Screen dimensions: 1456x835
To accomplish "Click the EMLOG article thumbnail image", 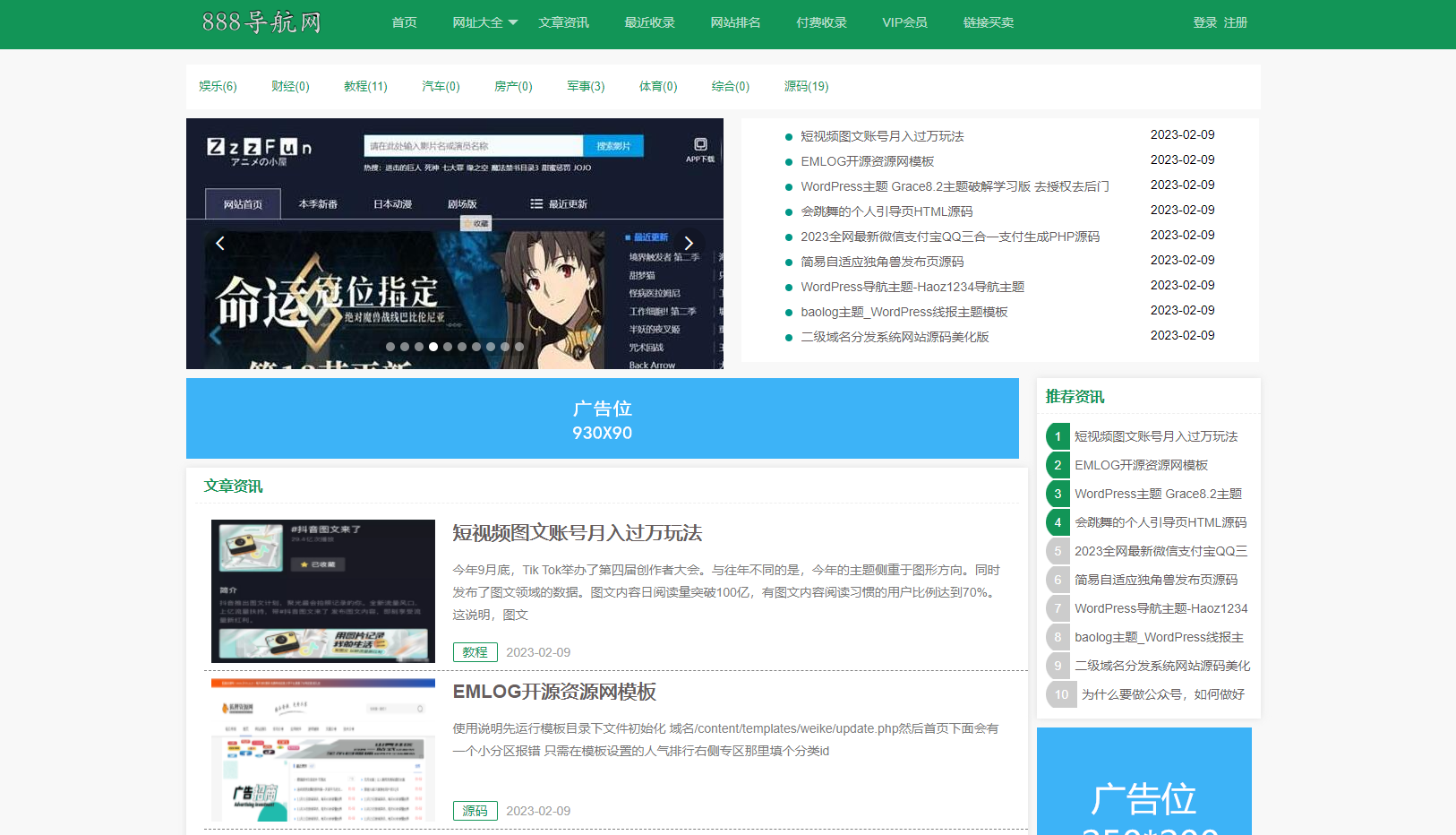I will point(322,750).
